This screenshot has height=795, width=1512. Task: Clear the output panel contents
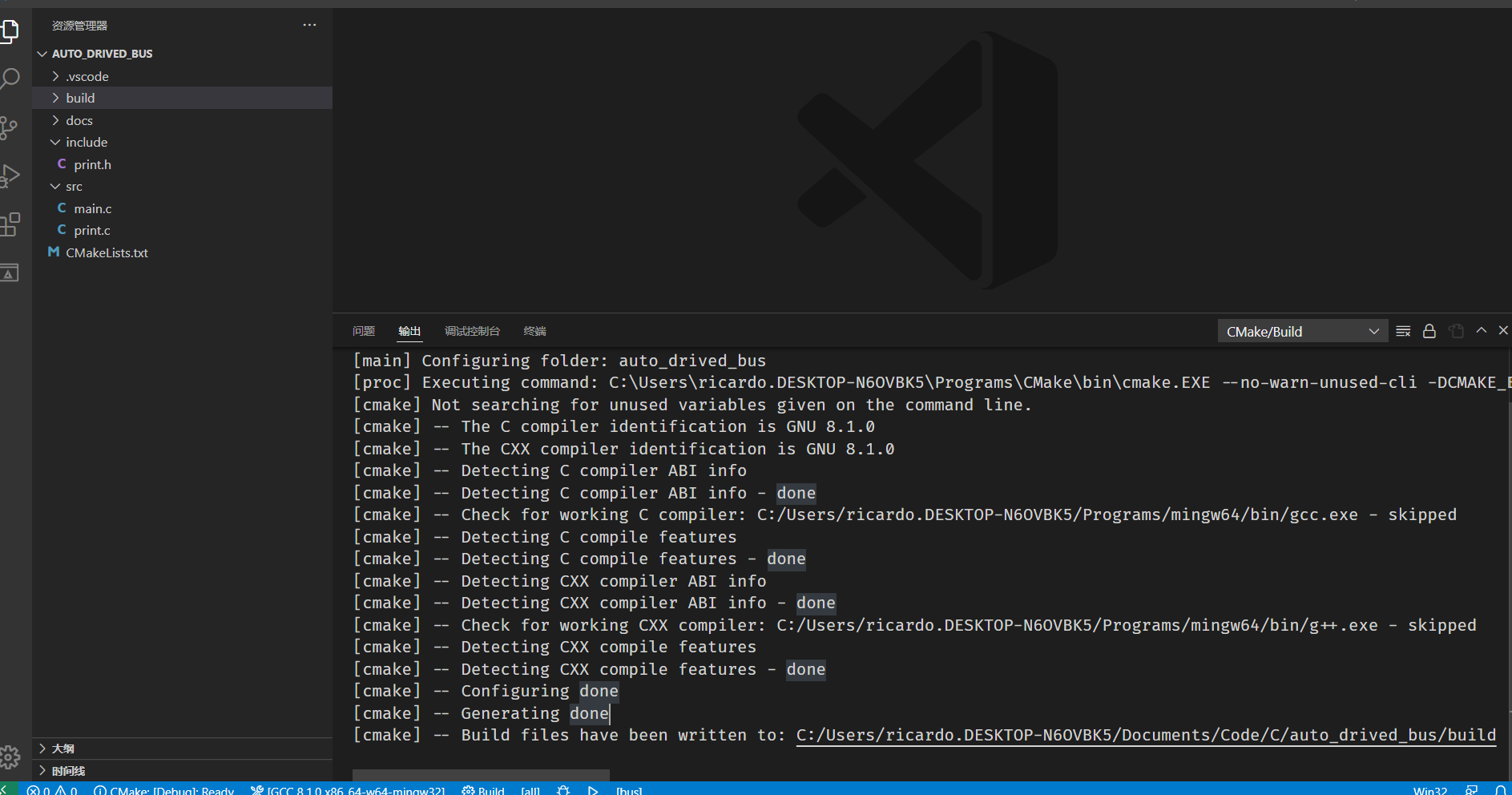click(x=1403, y=331)
